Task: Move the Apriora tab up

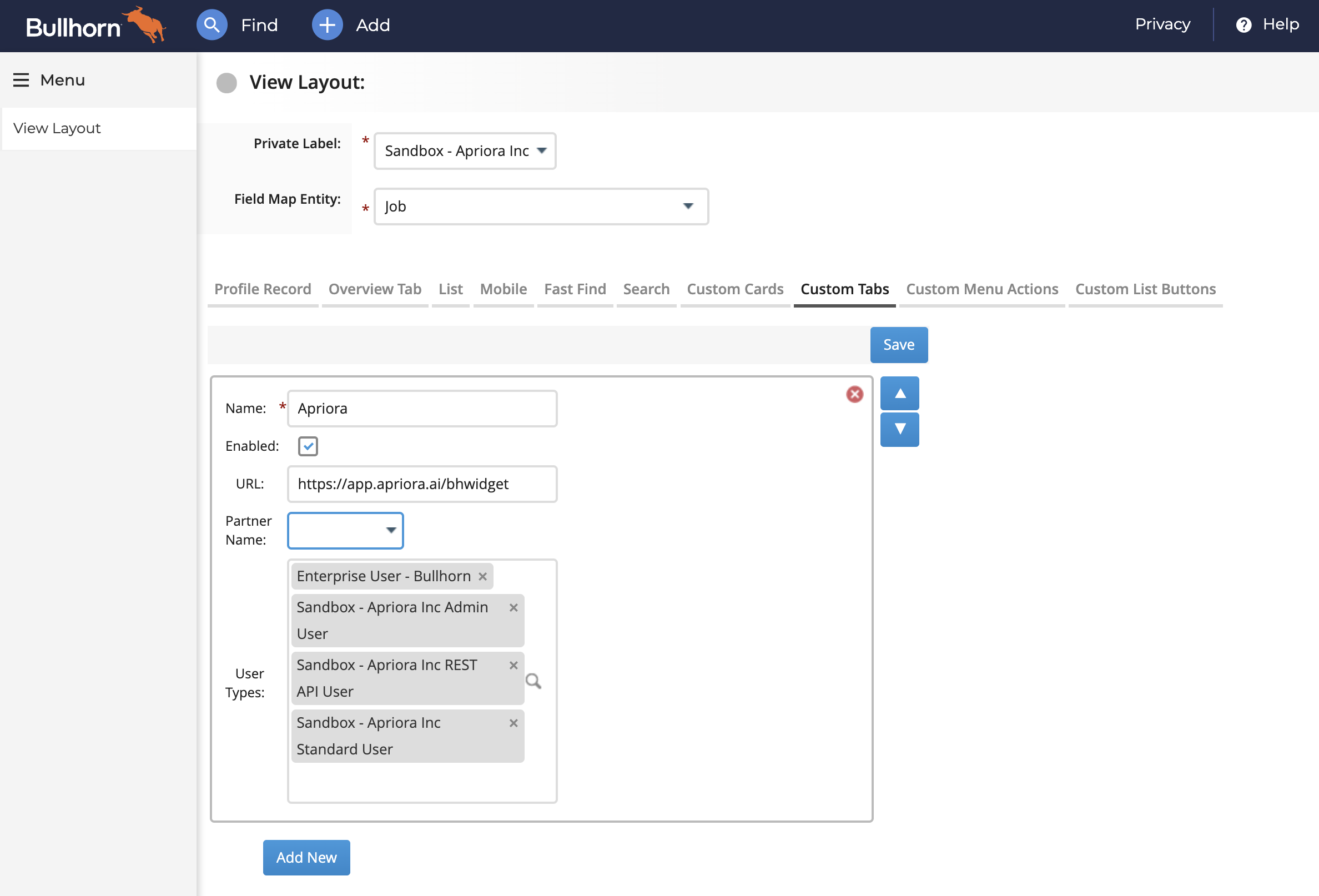Action: click(899, 392)
